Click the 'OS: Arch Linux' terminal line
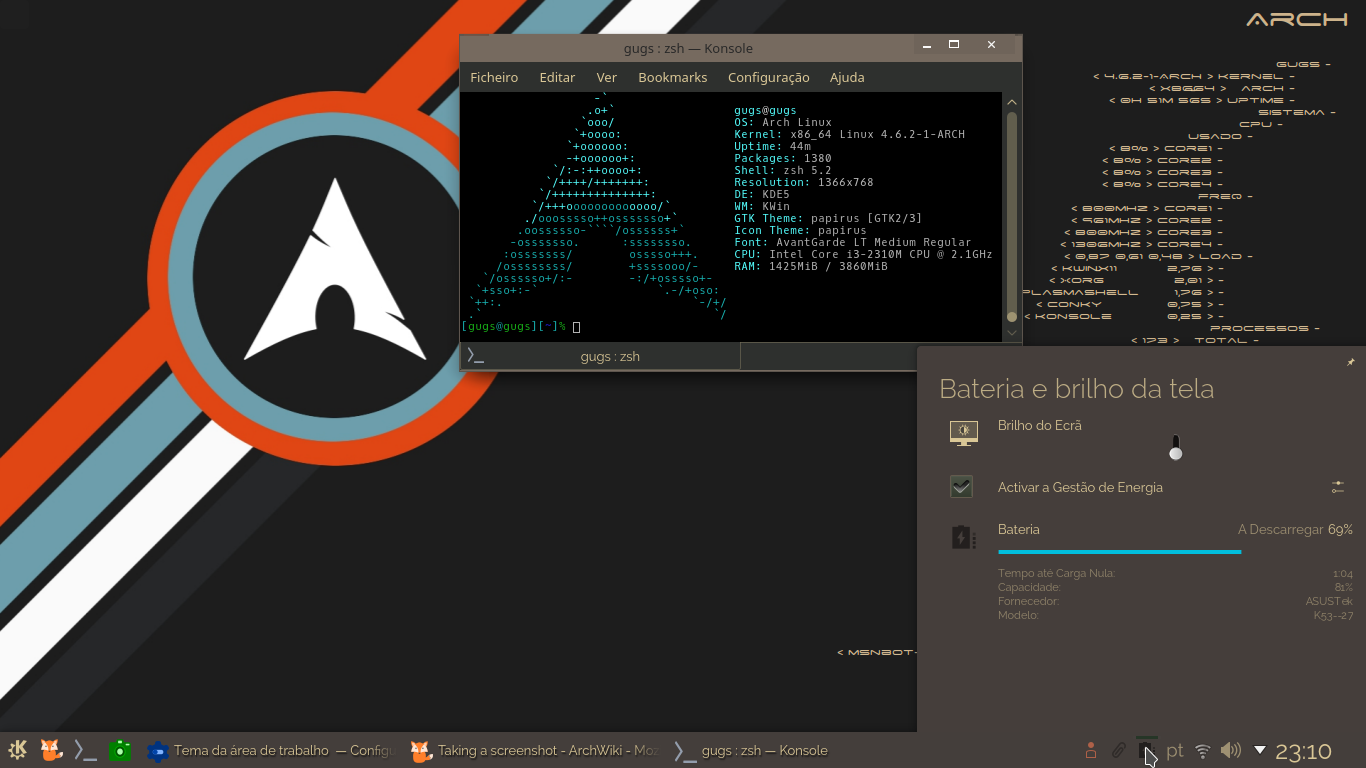 tap(782, 122)
